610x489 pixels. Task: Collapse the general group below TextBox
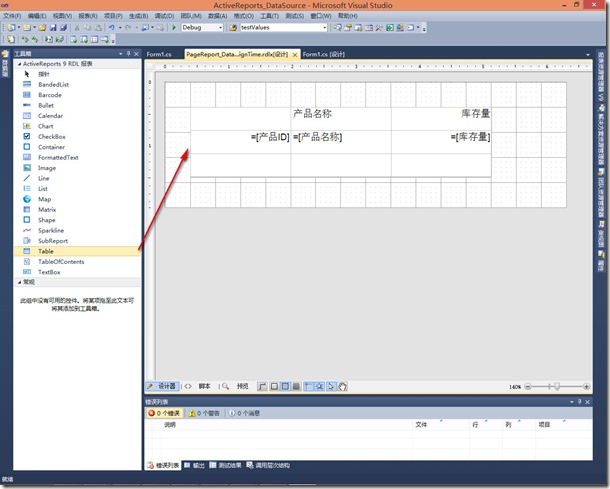[19, 282]
